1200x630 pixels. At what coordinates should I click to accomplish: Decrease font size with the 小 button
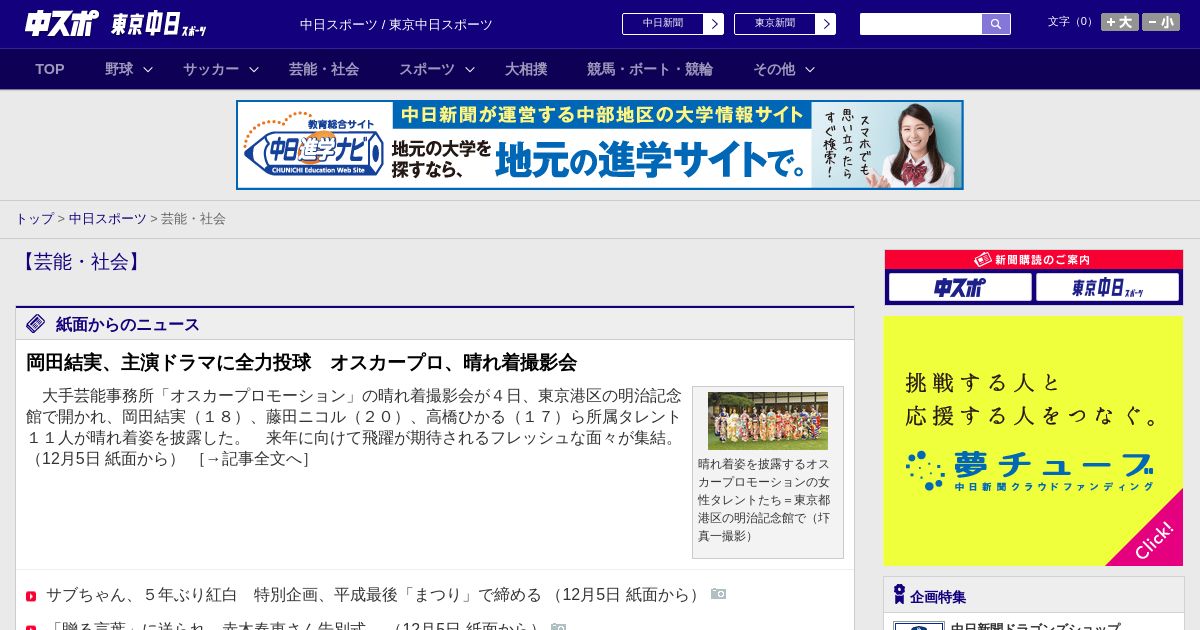[1161, 22]
